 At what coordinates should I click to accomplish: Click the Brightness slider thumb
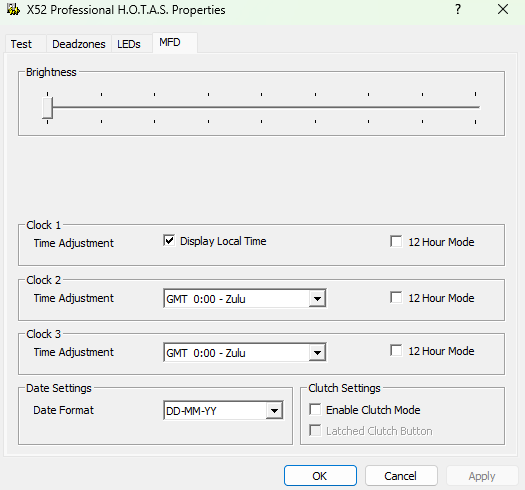click(x=47, y=108)
